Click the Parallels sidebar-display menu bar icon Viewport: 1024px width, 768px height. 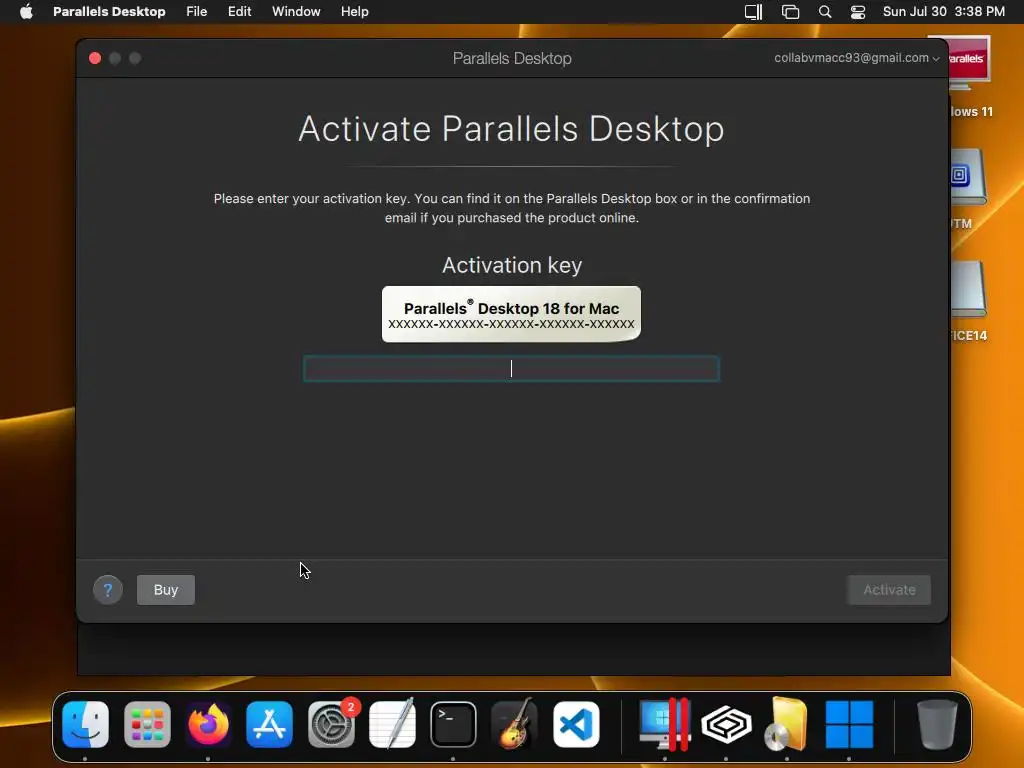pos(753,12)
